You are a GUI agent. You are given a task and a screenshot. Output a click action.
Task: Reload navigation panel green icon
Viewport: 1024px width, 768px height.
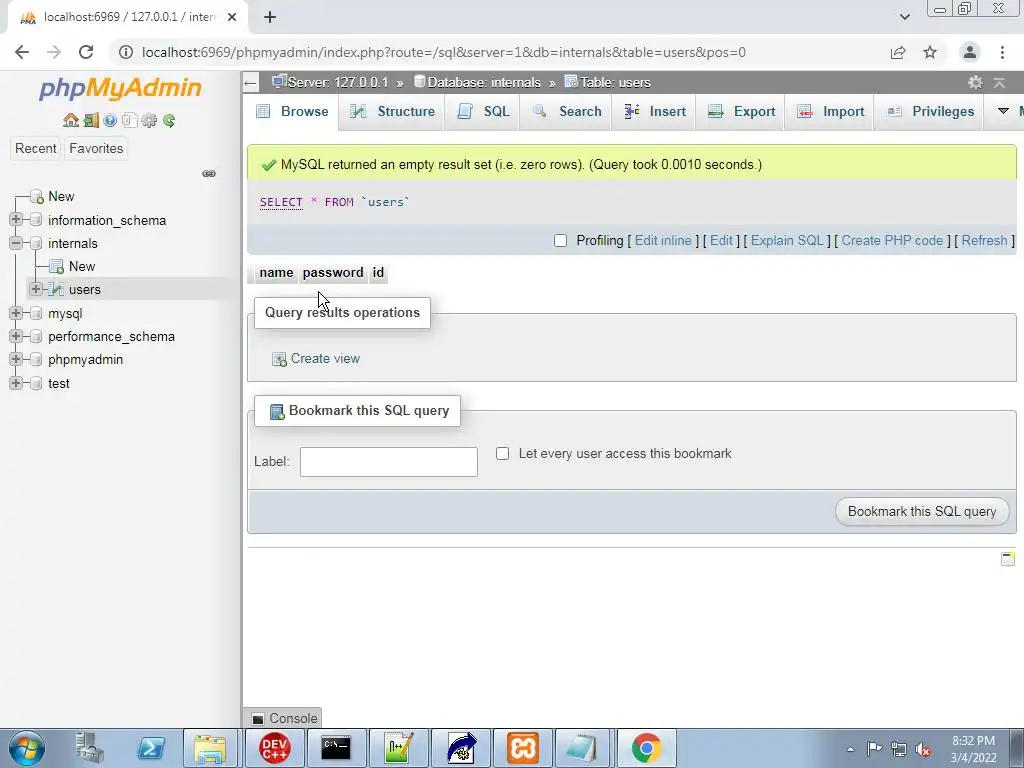click(169, 120)
